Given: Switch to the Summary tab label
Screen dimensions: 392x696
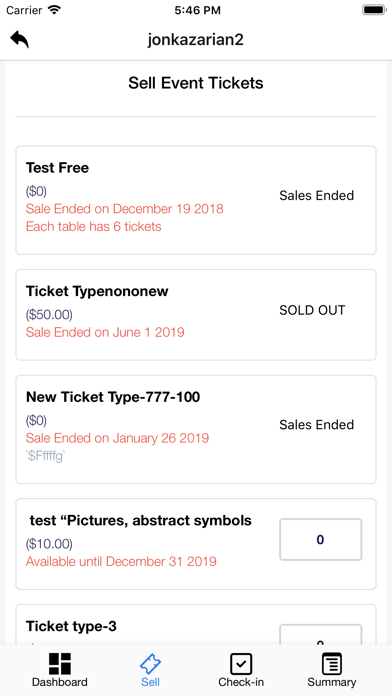Looking at the screenshot, I should click(x=332, y=682).
